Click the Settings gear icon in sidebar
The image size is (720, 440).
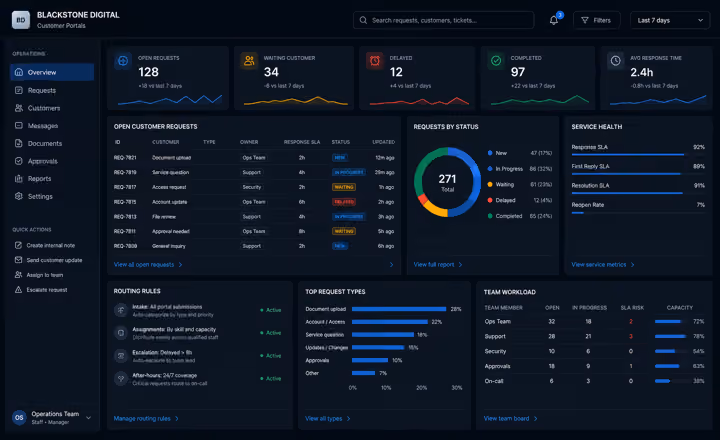(19, 196)
